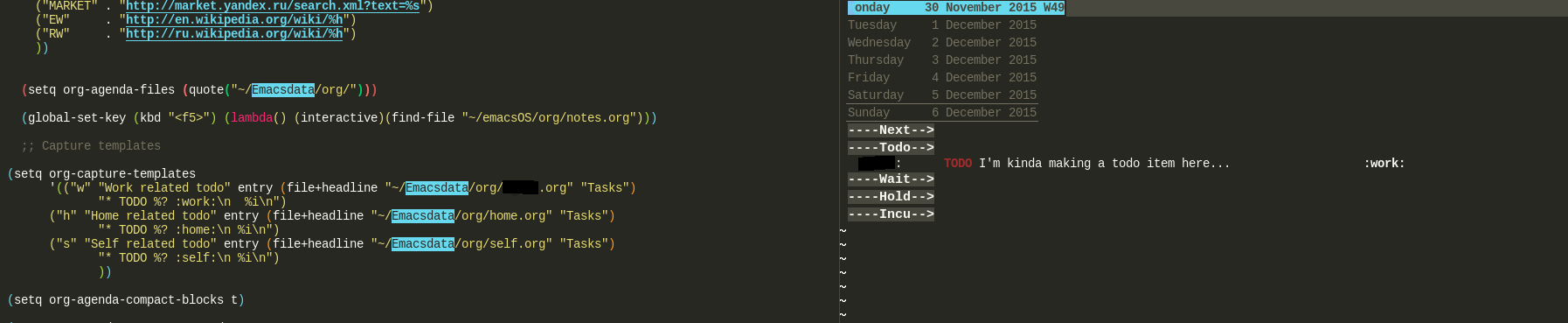
Task: Open the market.yandex.ru search link
Action: point(273,6)
